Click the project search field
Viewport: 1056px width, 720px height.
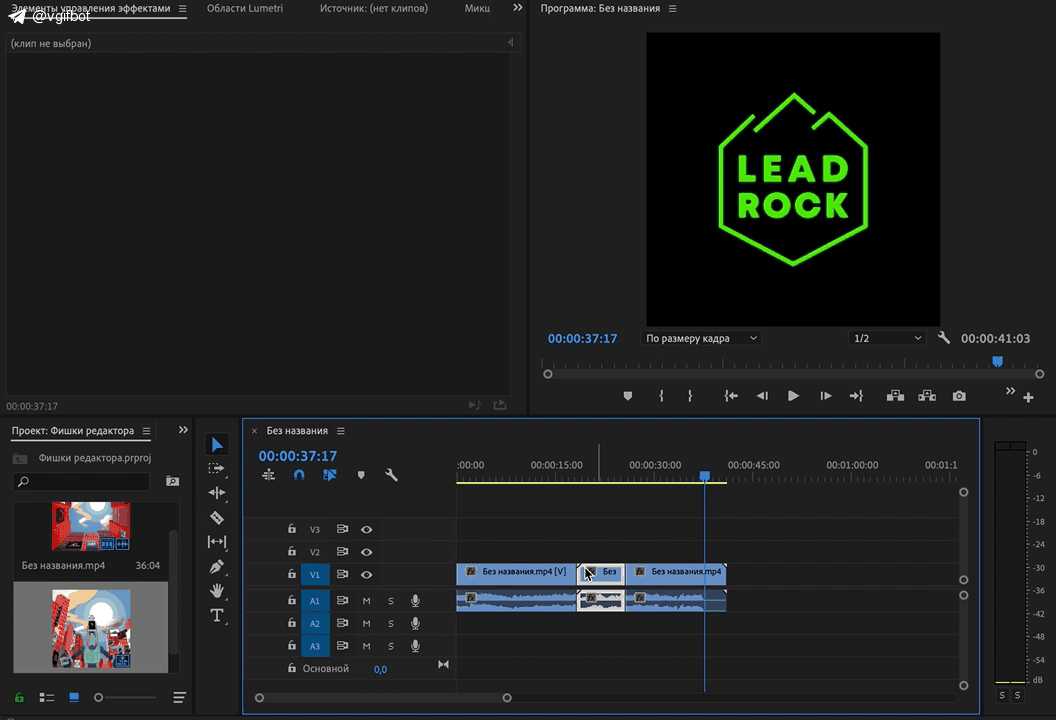coord(81,481)
